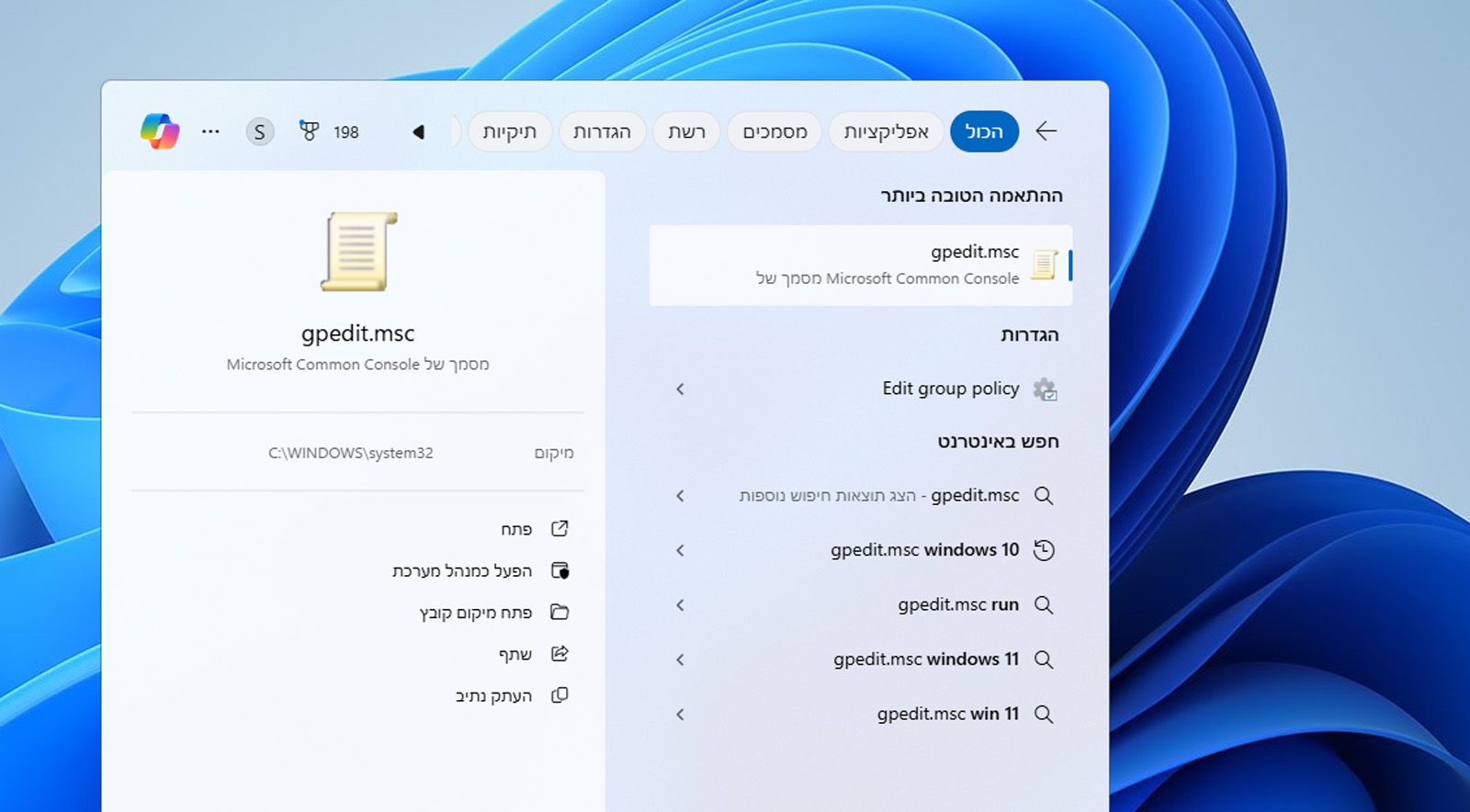Image resolution: width=1470 pixels, height=812 pixels.
Task: Click the open file location folder icon
Action: (560, 612)
